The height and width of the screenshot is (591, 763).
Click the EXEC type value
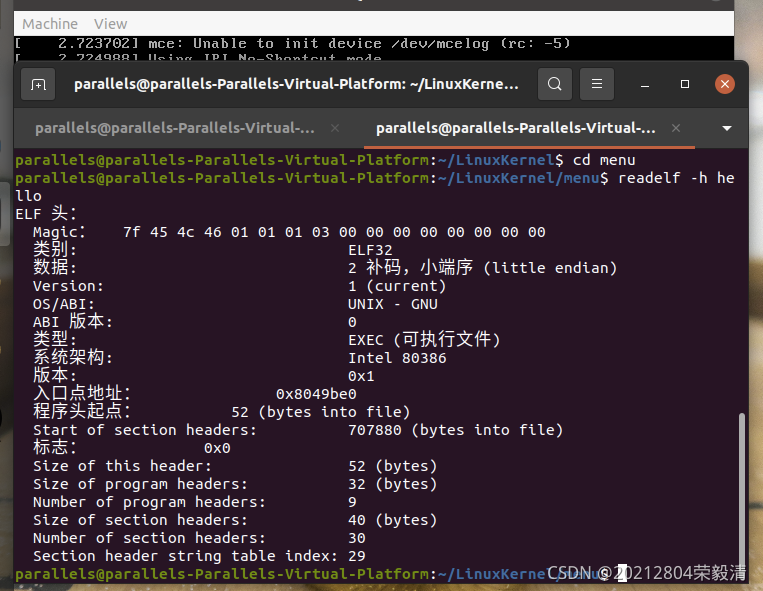point(424,340)
